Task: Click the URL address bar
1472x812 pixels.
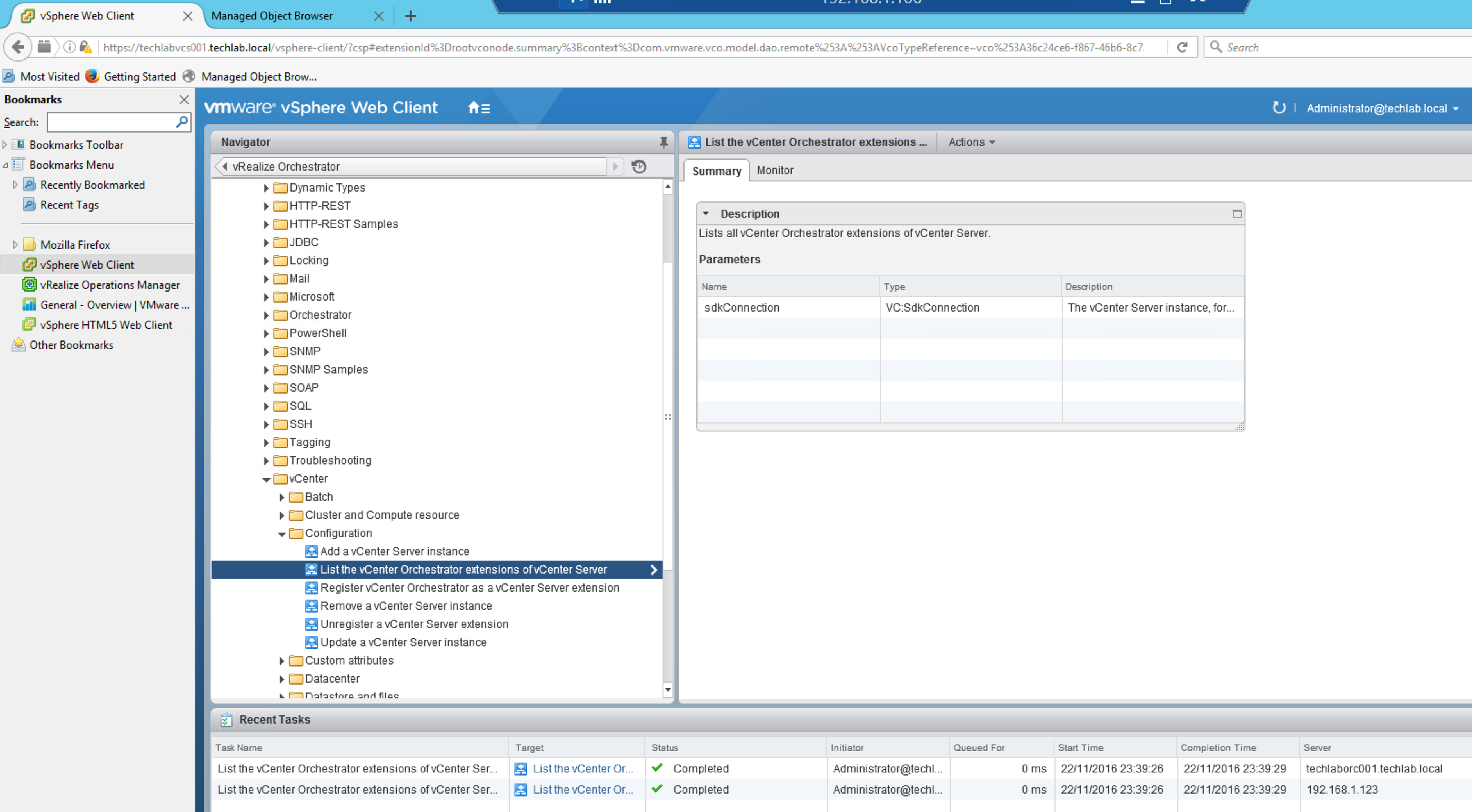Action: point(624,47)
